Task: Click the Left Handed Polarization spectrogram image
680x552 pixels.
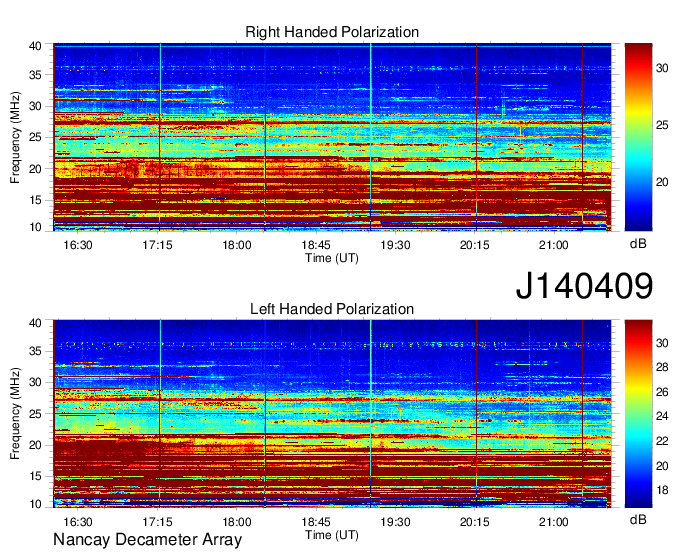Action: point(332,414)
